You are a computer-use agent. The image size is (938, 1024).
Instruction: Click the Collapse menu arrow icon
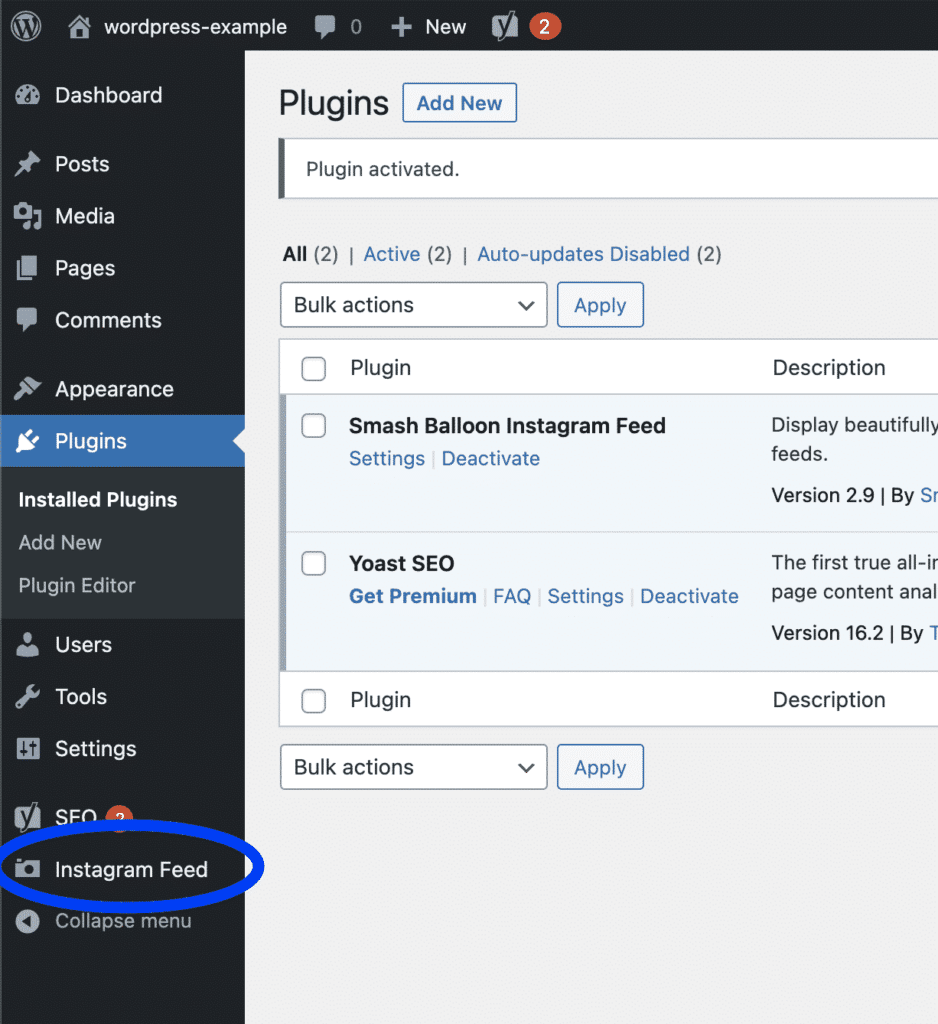click(27, 921)
